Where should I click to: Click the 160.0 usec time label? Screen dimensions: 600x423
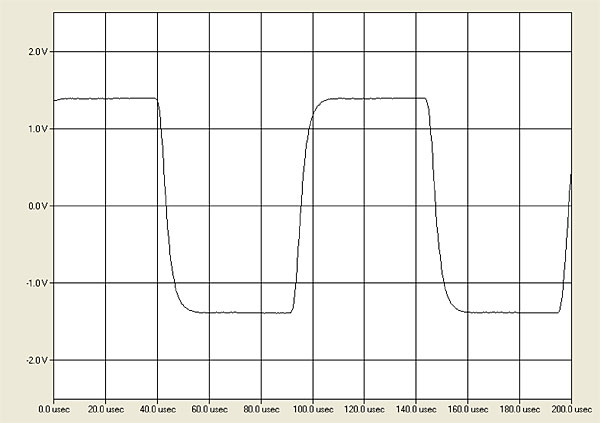click(x=467, y=409)
